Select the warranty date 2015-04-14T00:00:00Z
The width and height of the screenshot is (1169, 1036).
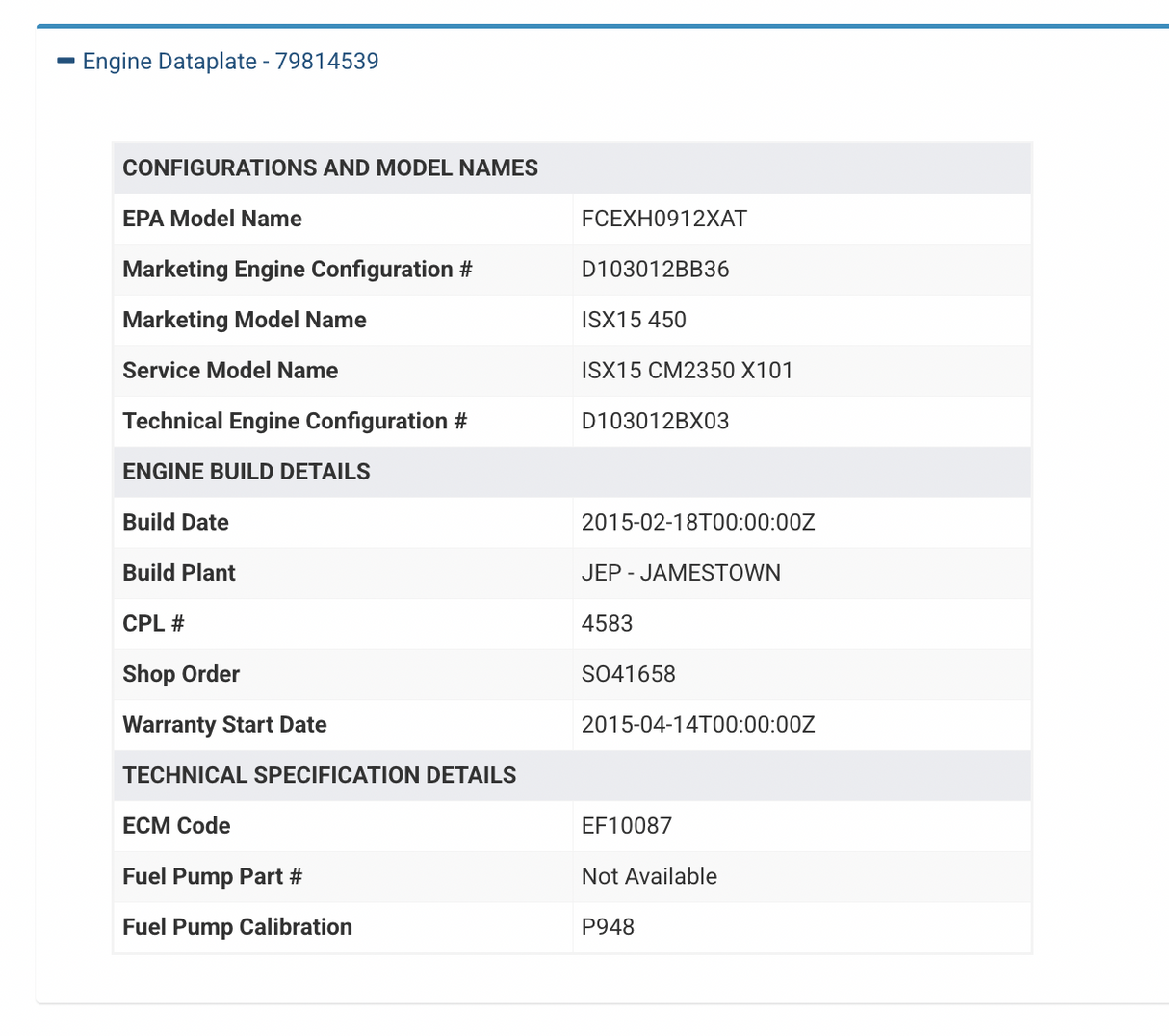pos(698,724)
